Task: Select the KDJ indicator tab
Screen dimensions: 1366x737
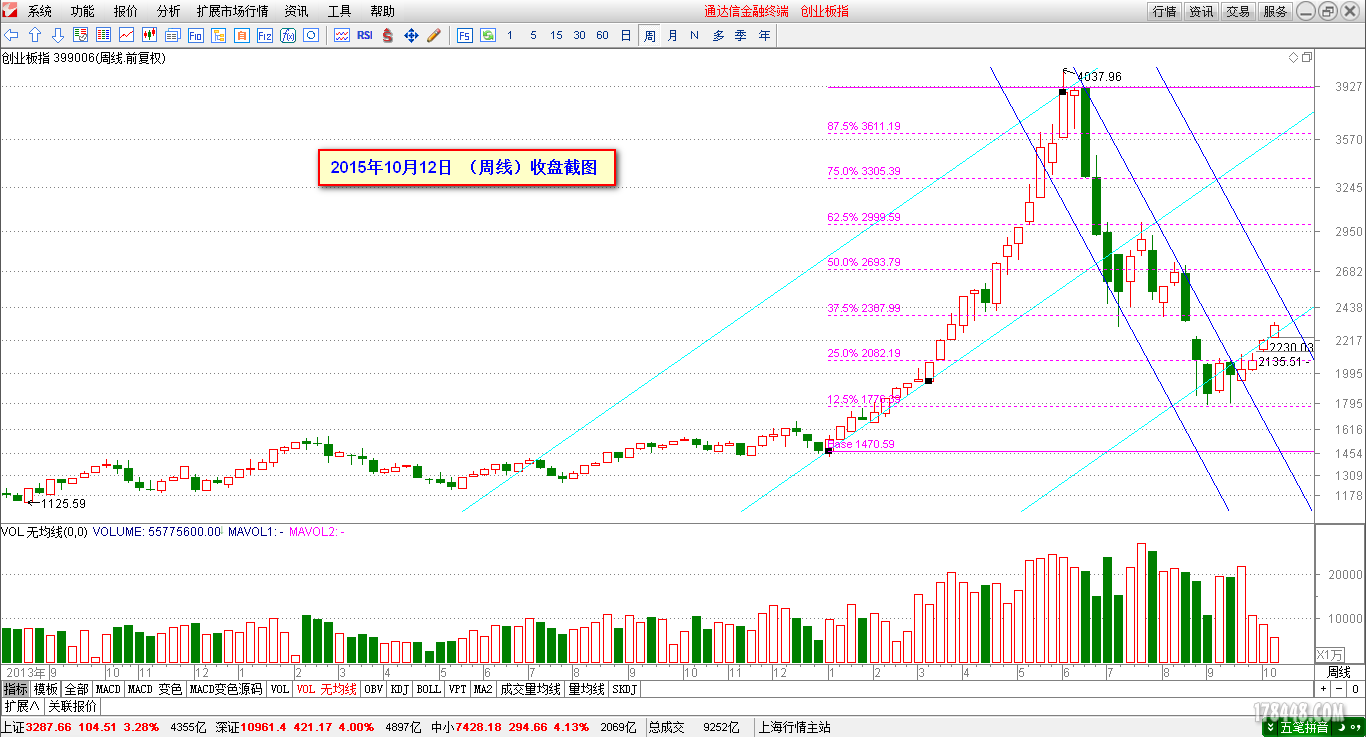Action: 400,689
